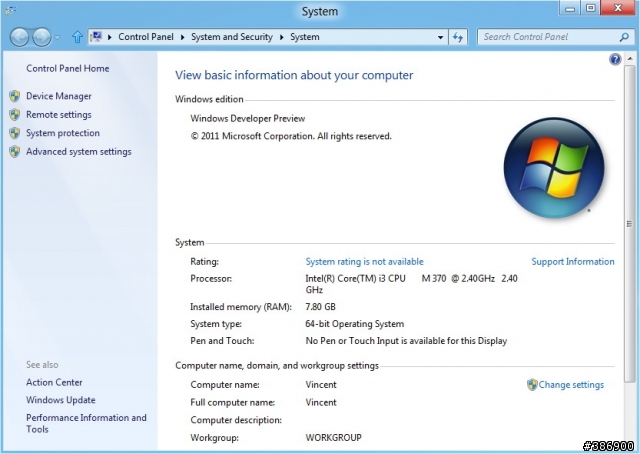Select System and Security in the breadcrumb
The image size is (640, 454).
(x=231, y=37)
